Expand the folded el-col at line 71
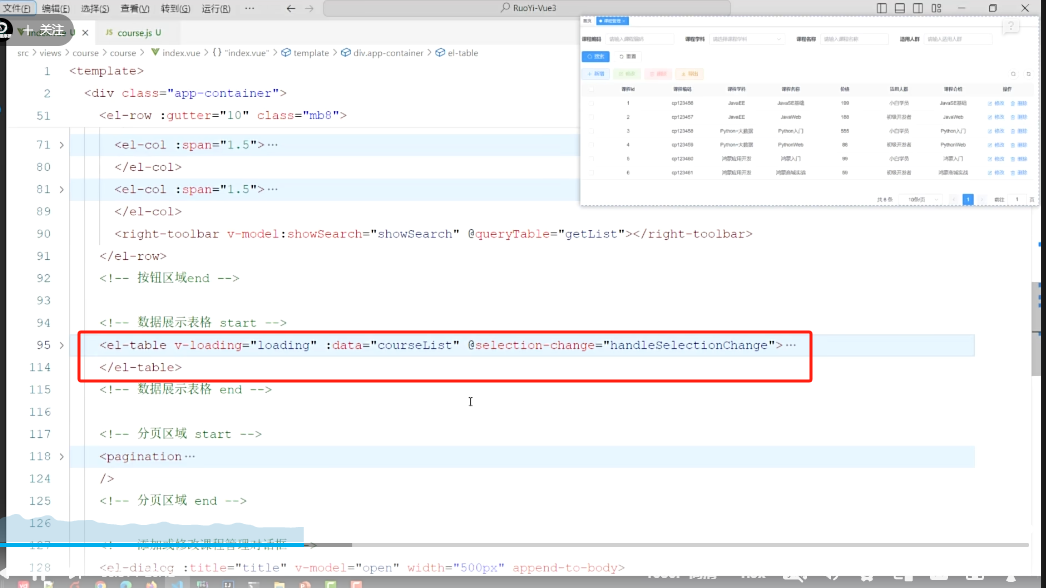The height and width of the screenshot is (588, 1046). [x=61, y=145]
